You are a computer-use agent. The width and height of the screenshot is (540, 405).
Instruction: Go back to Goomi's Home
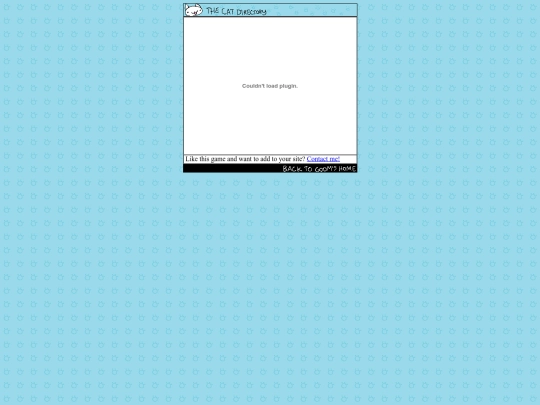coord(319,168)
